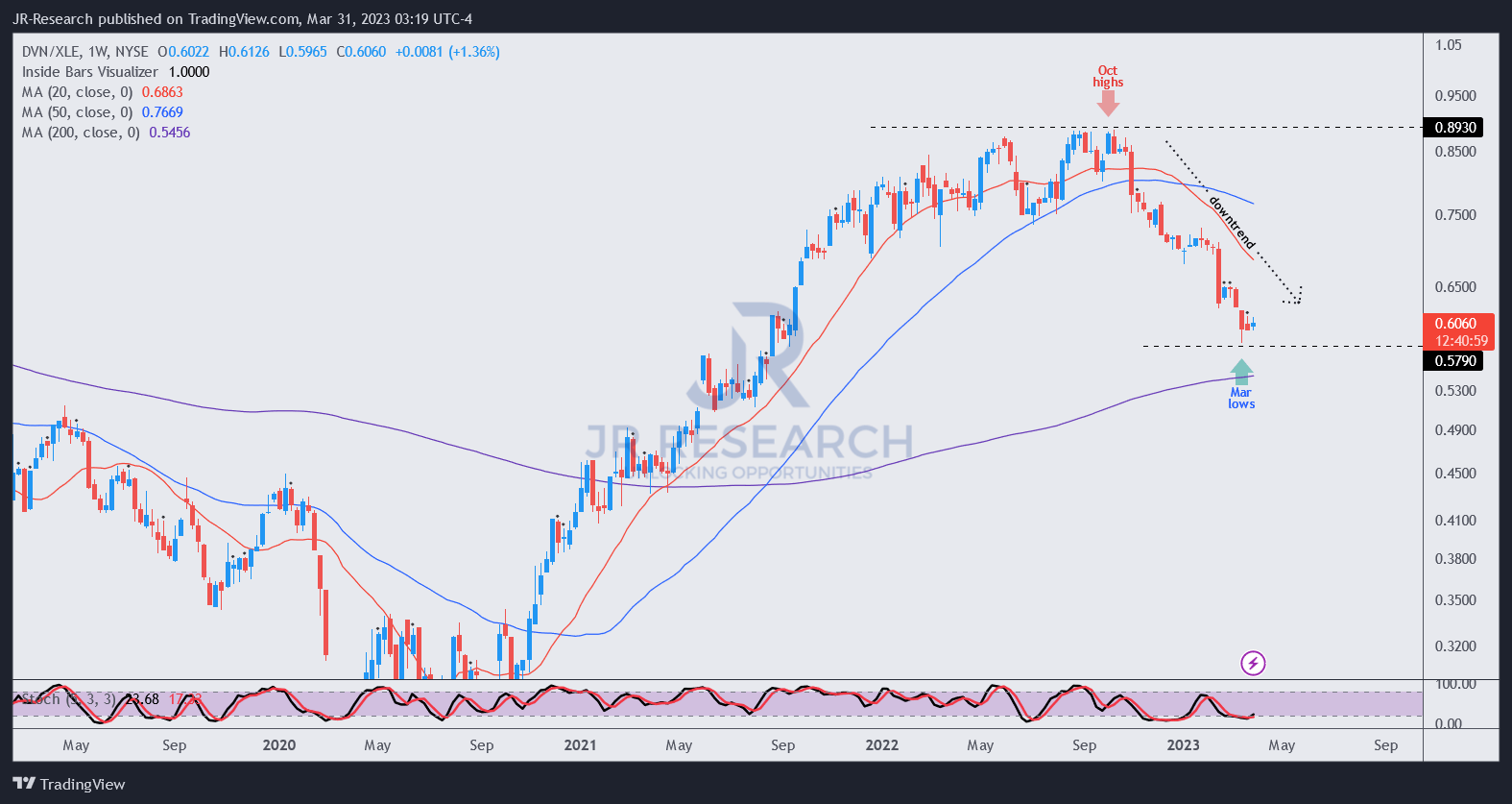This screenshot has width=1512, height=804.
Task: Click the 2023 time axis label
Action: coord(1183,745)
